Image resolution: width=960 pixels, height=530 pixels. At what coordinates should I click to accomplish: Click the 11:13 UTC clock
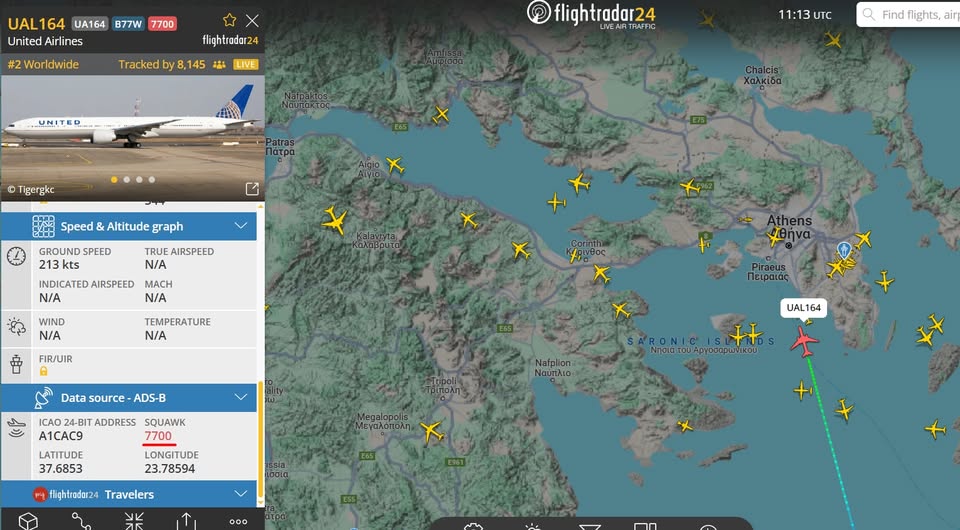tap(804, 15)
